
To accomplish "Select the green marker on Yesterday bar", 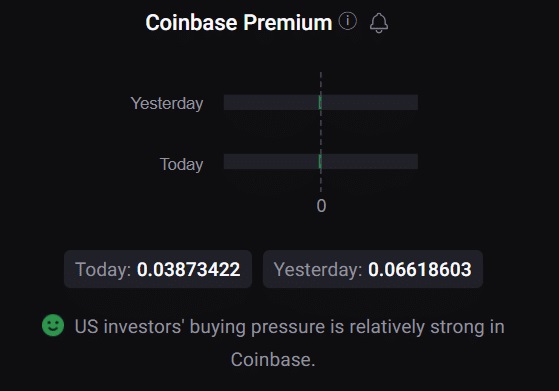I will [320, 103].
